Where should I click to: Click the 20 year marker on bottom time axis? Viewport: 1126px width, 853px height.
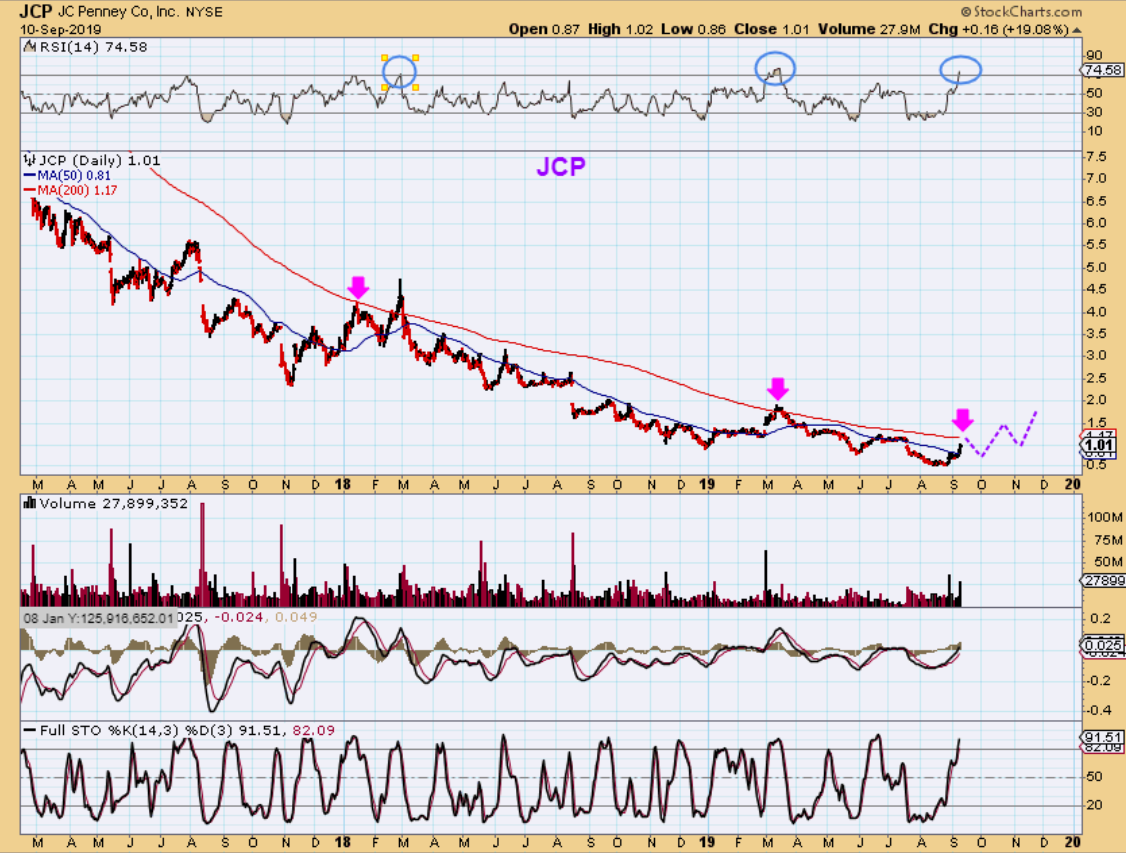point(1071,842)
